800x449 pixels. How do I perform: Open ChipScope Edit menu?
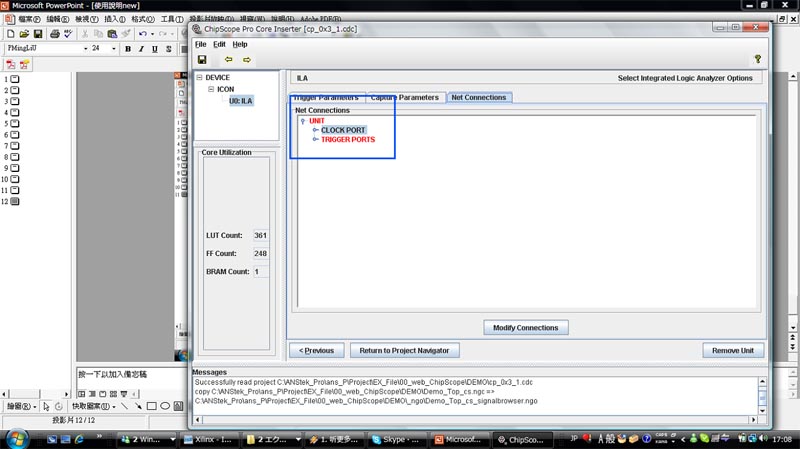coord(219,44)
